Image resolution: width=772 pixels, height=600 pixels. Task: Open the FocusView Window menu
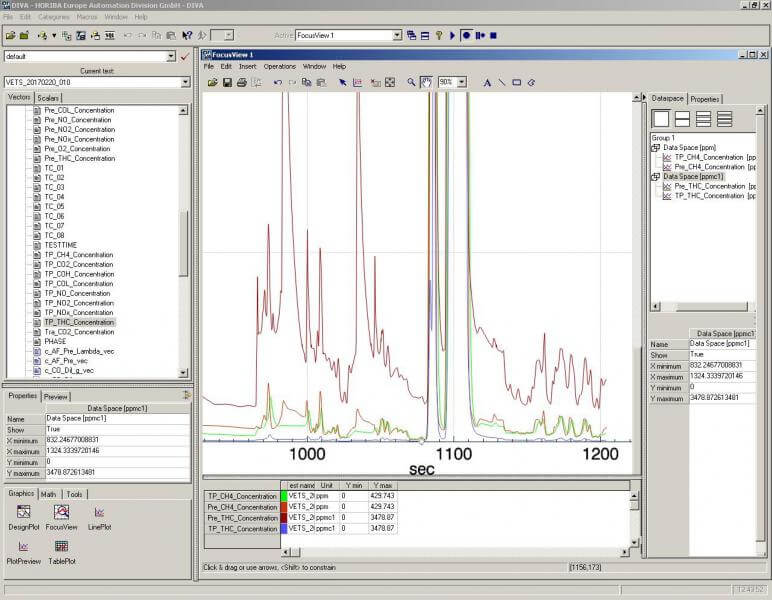[x=314, y=66]
